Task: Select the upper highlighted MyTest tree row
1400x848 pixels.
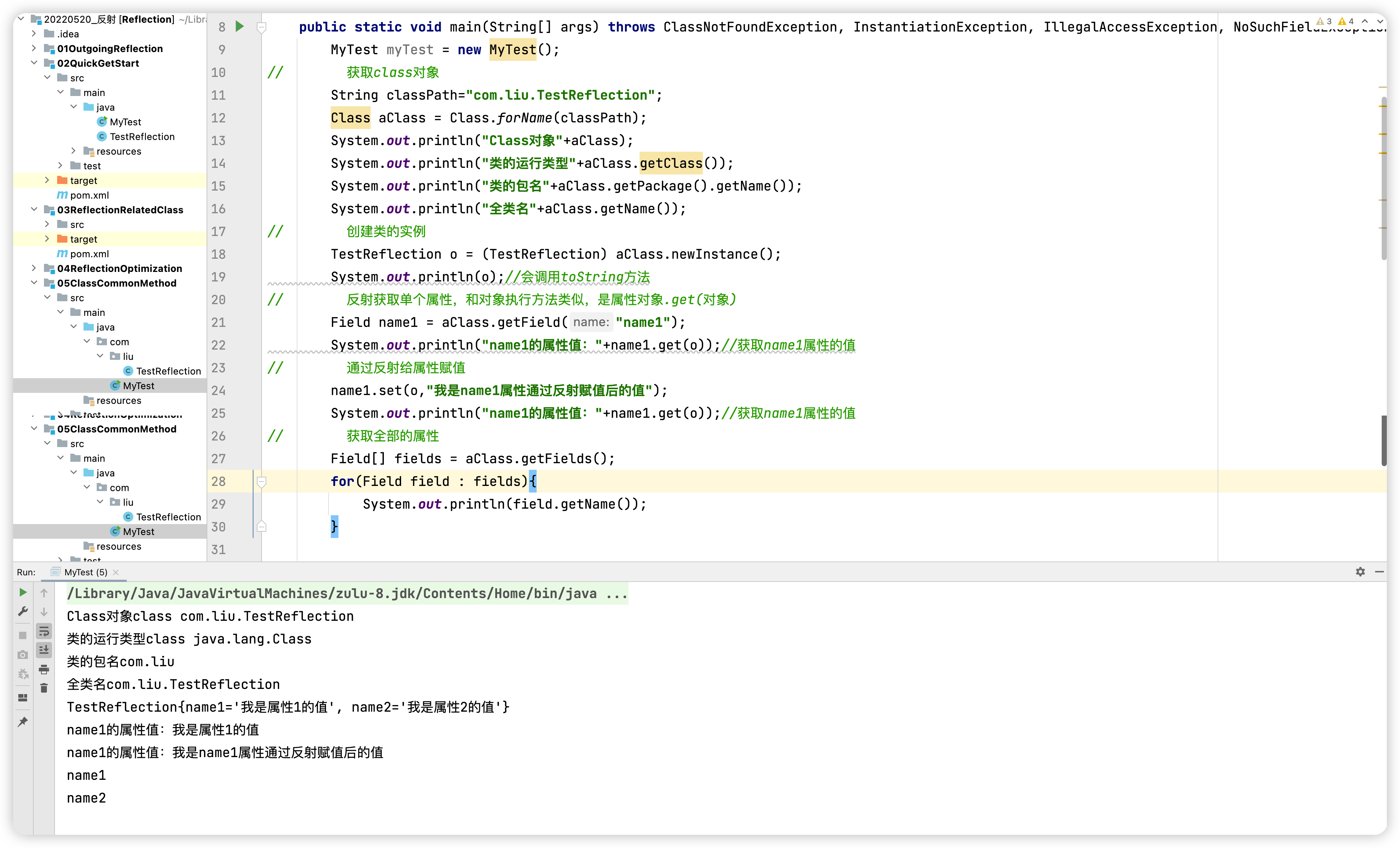Action: [x=110, y=386]
